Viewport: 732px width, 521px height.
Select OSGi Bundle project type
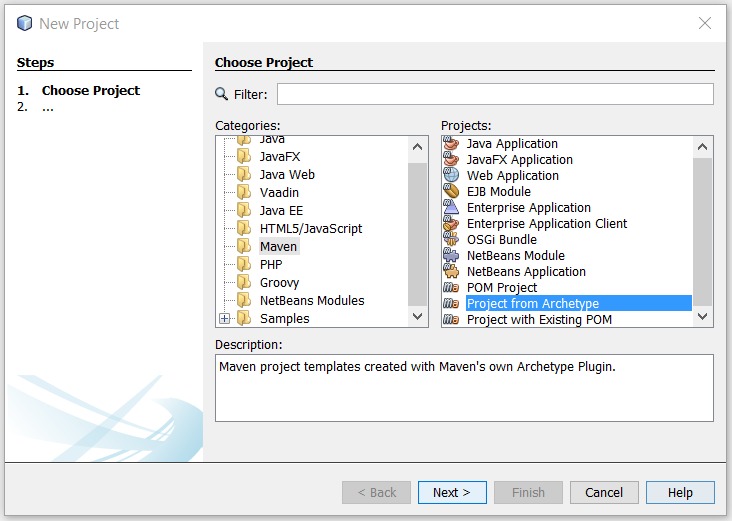502,239
